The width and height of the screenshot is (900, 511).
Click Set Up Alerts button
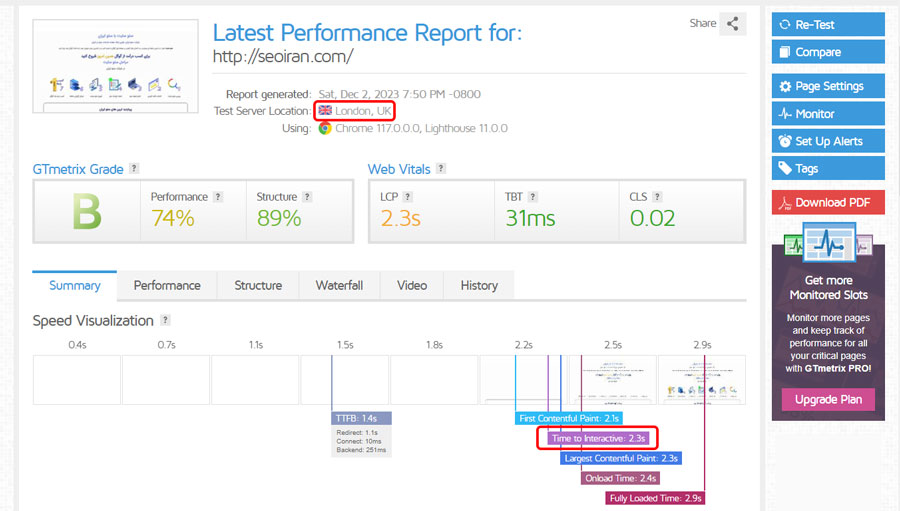(828, 141)
